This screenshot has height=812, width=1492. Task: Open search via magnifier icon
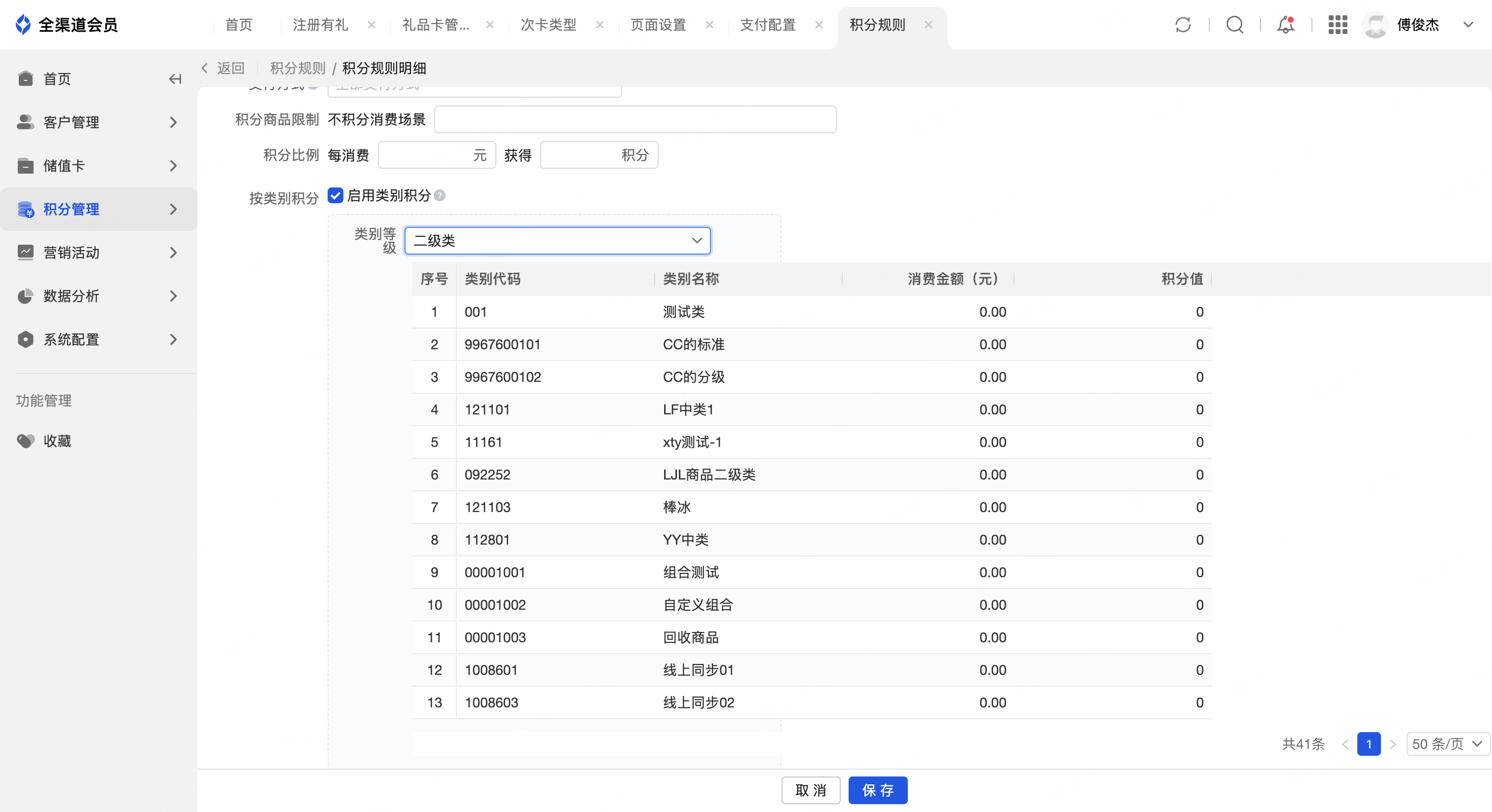click(x=1234, y=25)
